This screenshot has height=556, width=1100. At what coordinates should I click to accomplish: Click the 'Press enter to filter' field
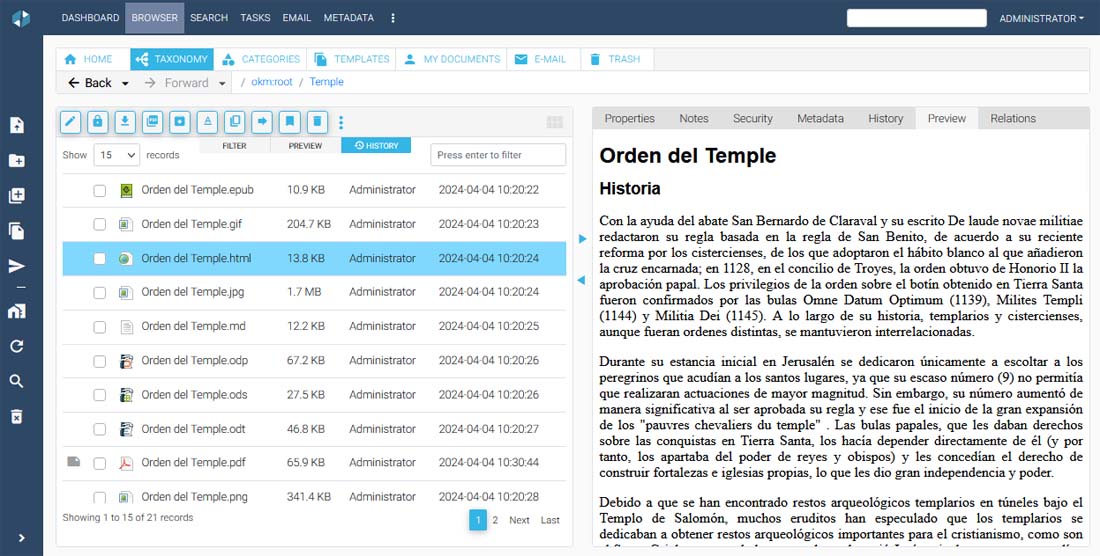[x=498, y=155]
